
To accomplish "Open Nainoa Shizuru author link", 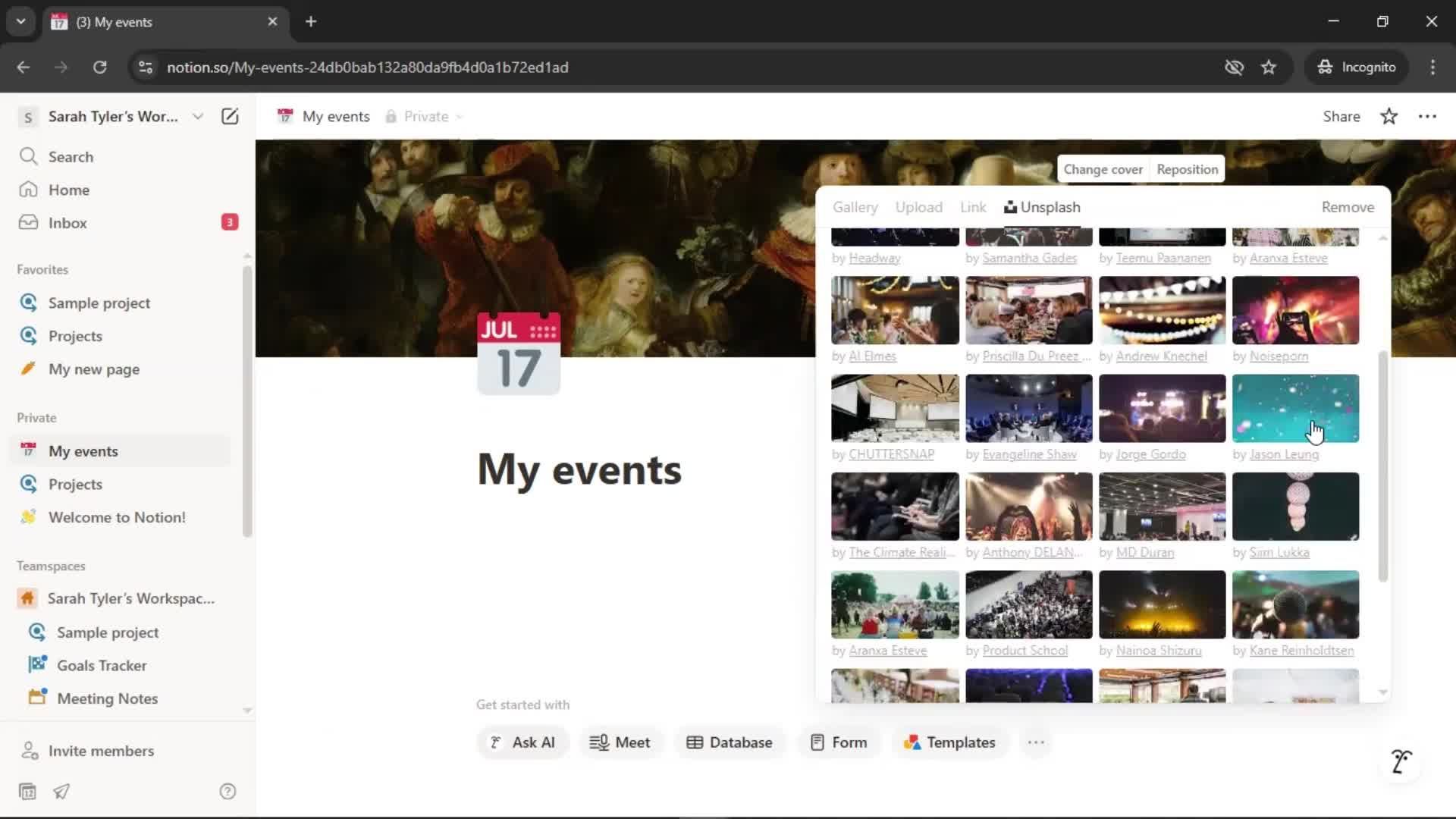I will click(x=1158, y=651).
